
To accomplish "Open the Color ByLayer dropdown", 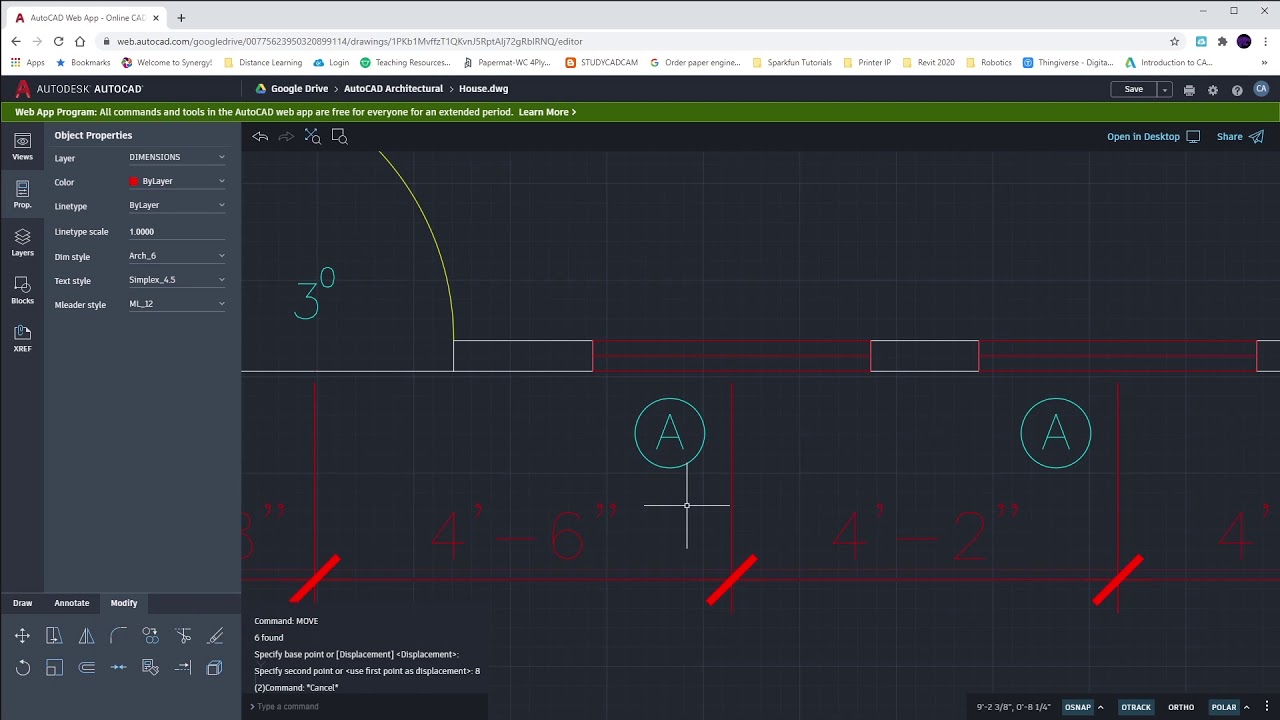I will (x=177, y=181).
